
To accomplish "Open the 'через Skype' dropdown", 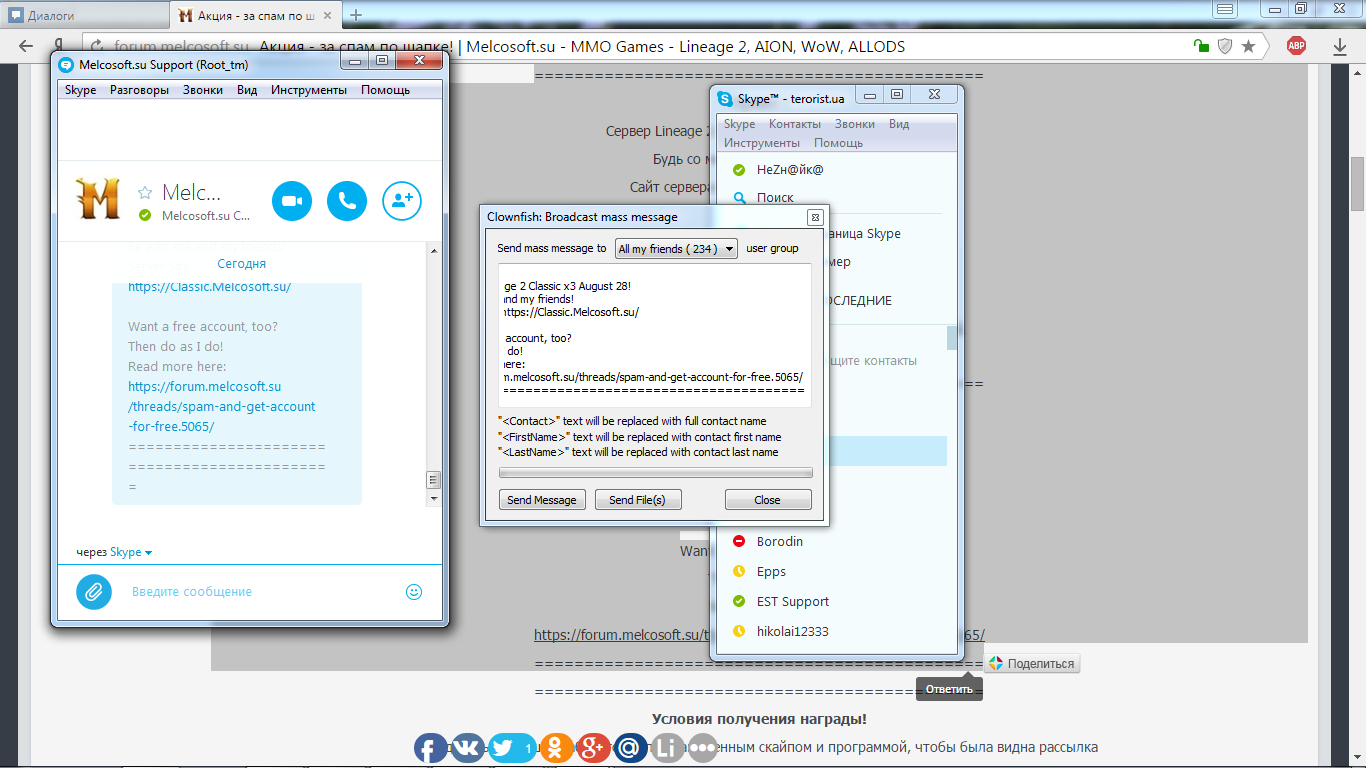I will pyautogui.click(x=131, y=552).
